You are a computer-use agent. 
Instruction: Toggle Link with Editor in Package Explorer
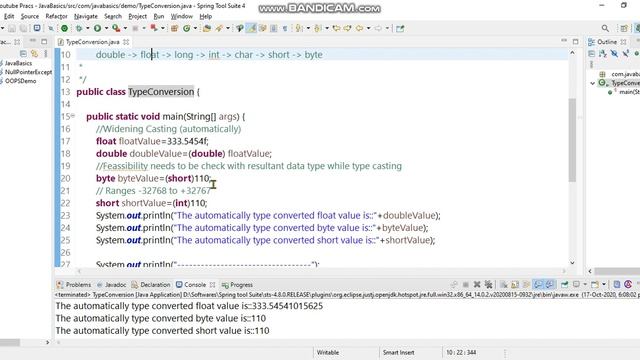[x=34, y=53]
